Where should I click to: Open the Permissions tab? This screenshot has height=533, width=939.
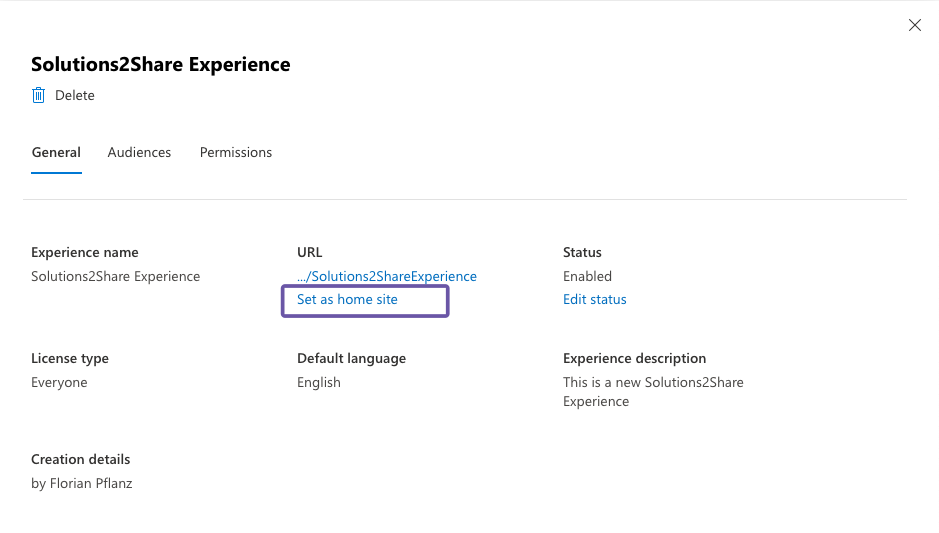click(x=235, y=153)
